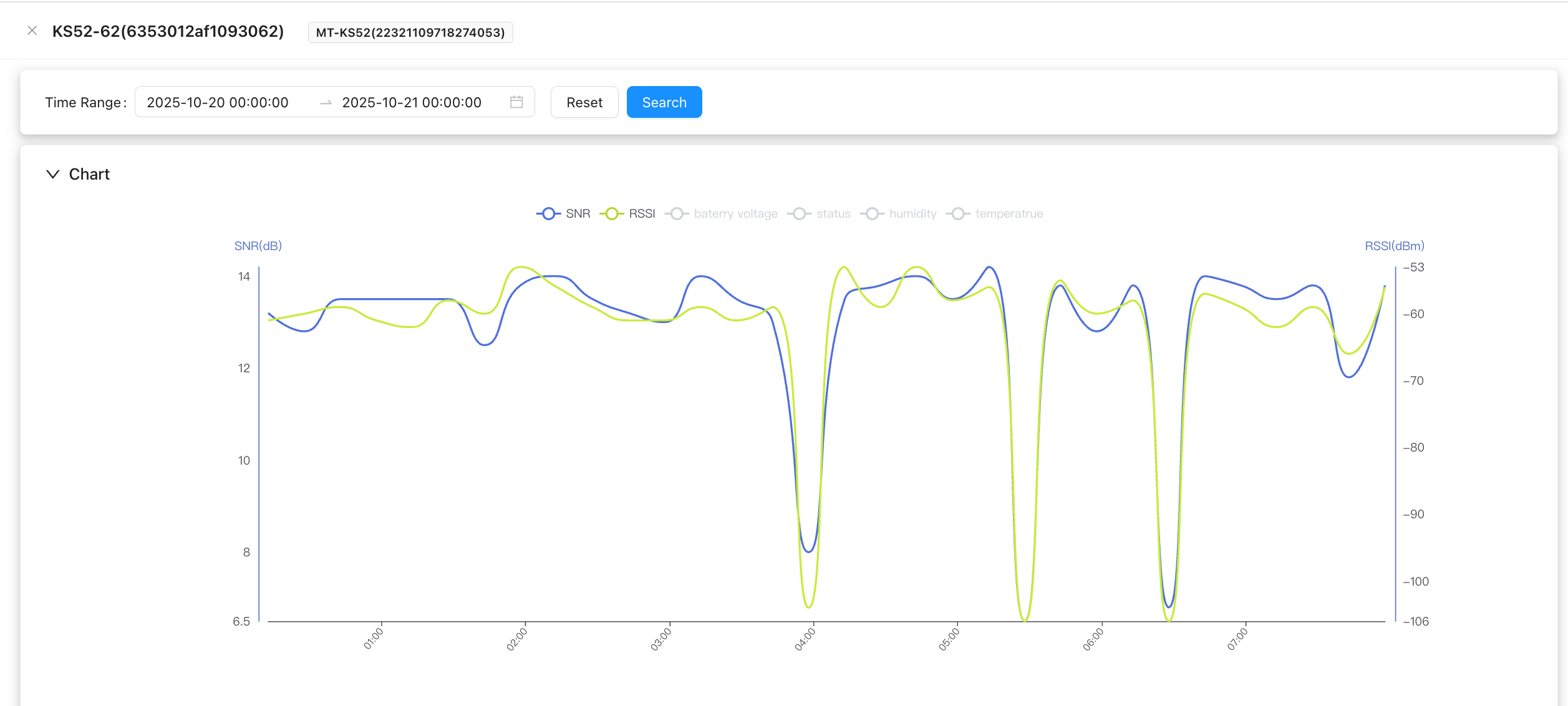Close the KS52-62 device panel
The image size is (1568, 706).
(32, 31)
